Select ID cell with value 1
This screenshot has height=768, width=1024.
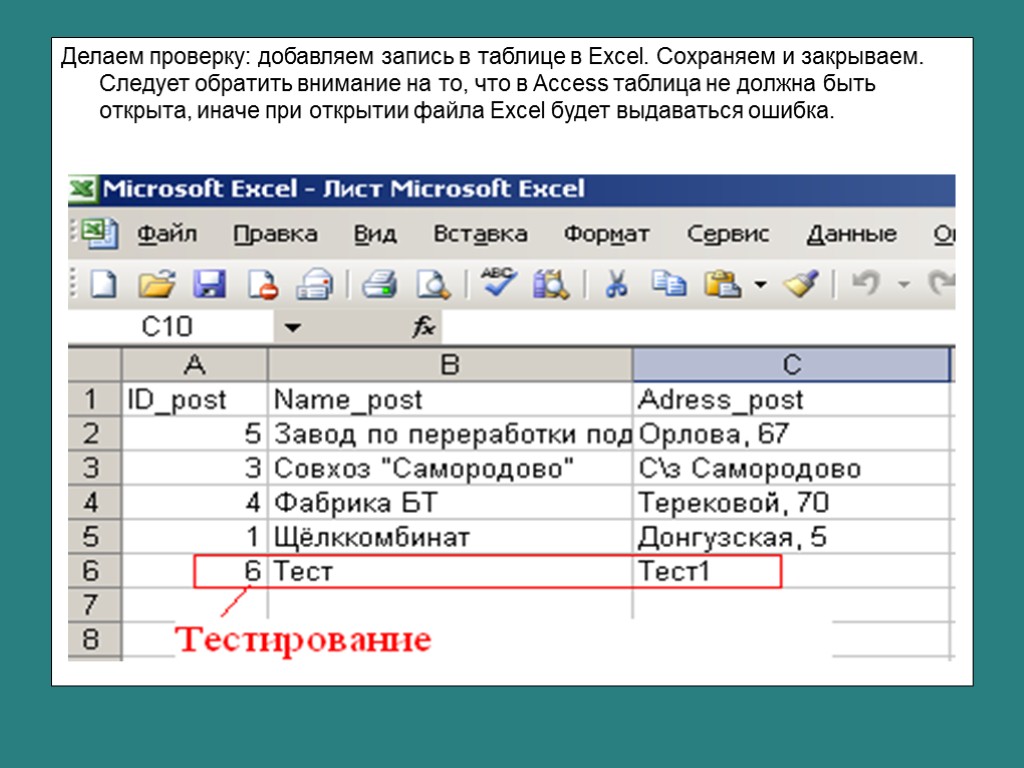[195, 536]
